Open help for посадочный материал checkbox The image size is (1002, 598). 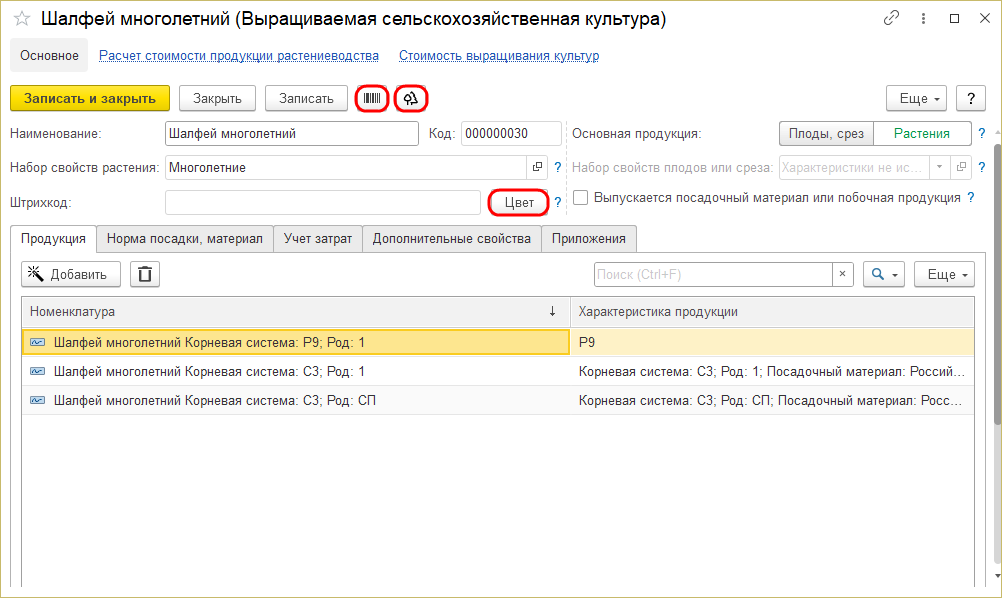click(x=971, y=197)
